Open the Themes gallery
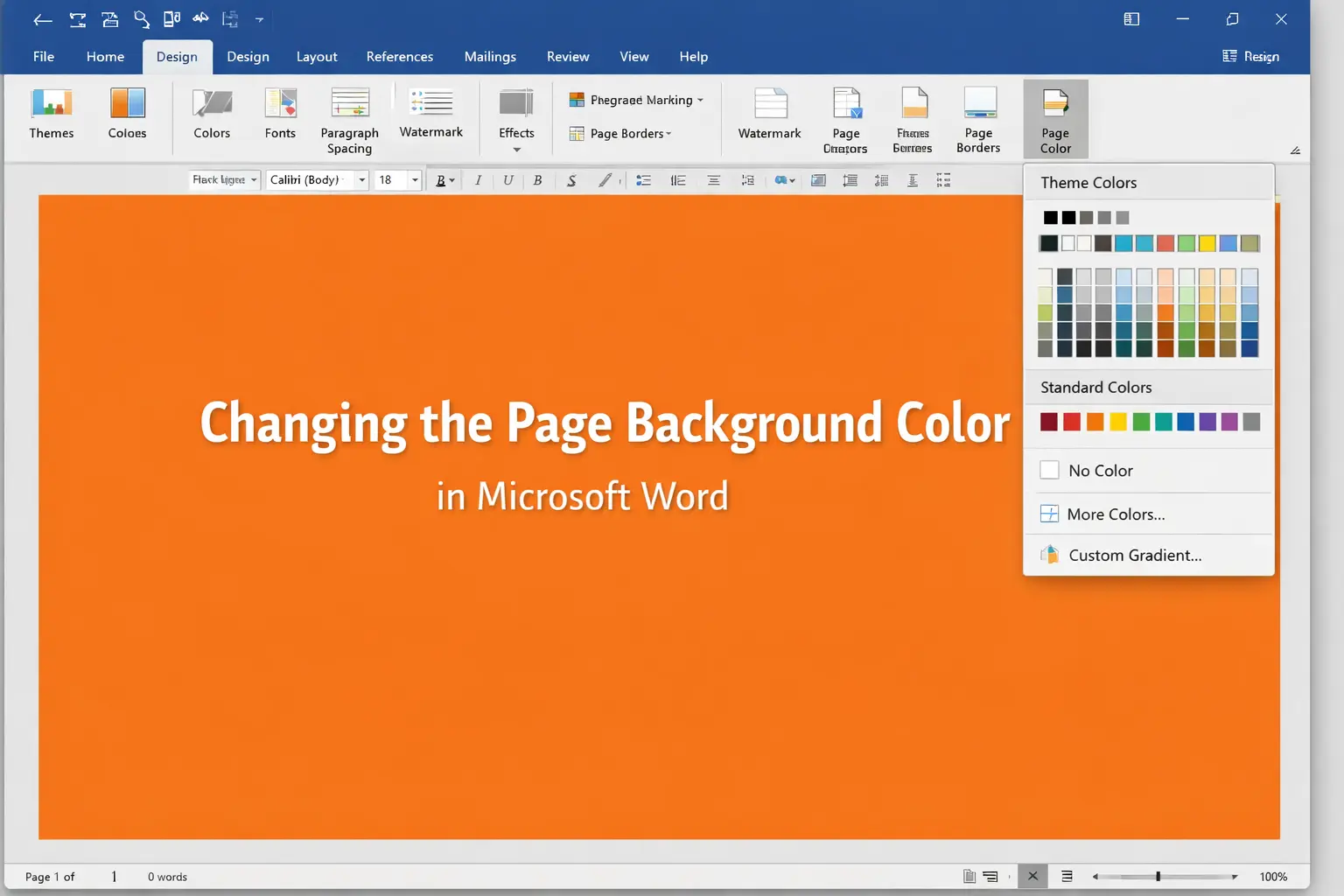The width and height of the screenshot is (1344, 896). 52,114
